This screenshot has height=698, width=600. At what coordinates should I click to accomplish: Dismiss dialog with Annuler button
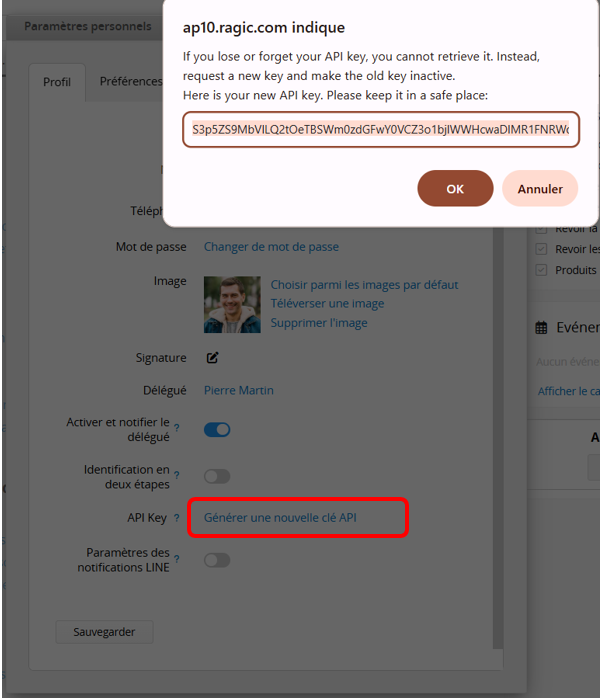(x=540, y=188)
